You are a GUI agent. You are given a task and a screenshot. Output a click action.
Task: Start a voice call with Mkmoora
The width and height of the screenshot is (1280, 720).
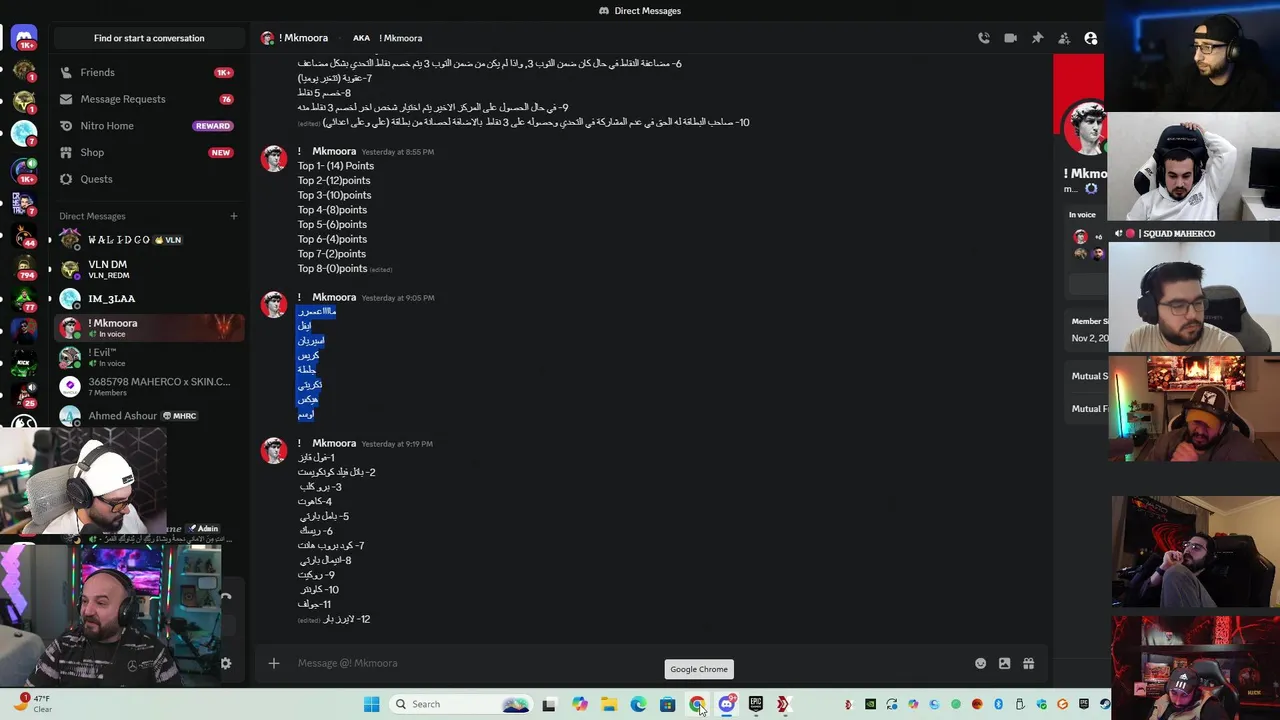pyautogui.click(x=984, y=38)
